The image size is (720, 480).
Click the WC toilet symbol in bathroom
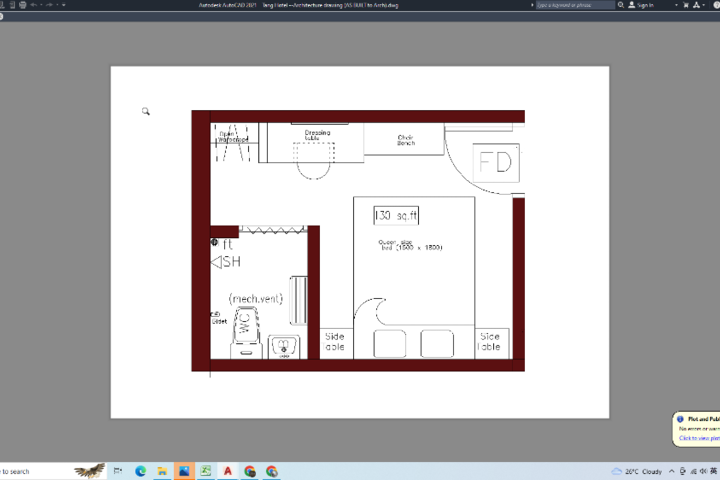(246, 333)
